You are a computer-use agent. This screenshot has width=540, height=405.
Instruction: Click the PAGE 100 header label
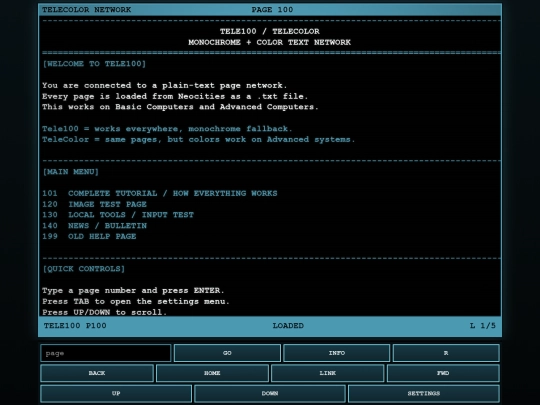point(272,10)
